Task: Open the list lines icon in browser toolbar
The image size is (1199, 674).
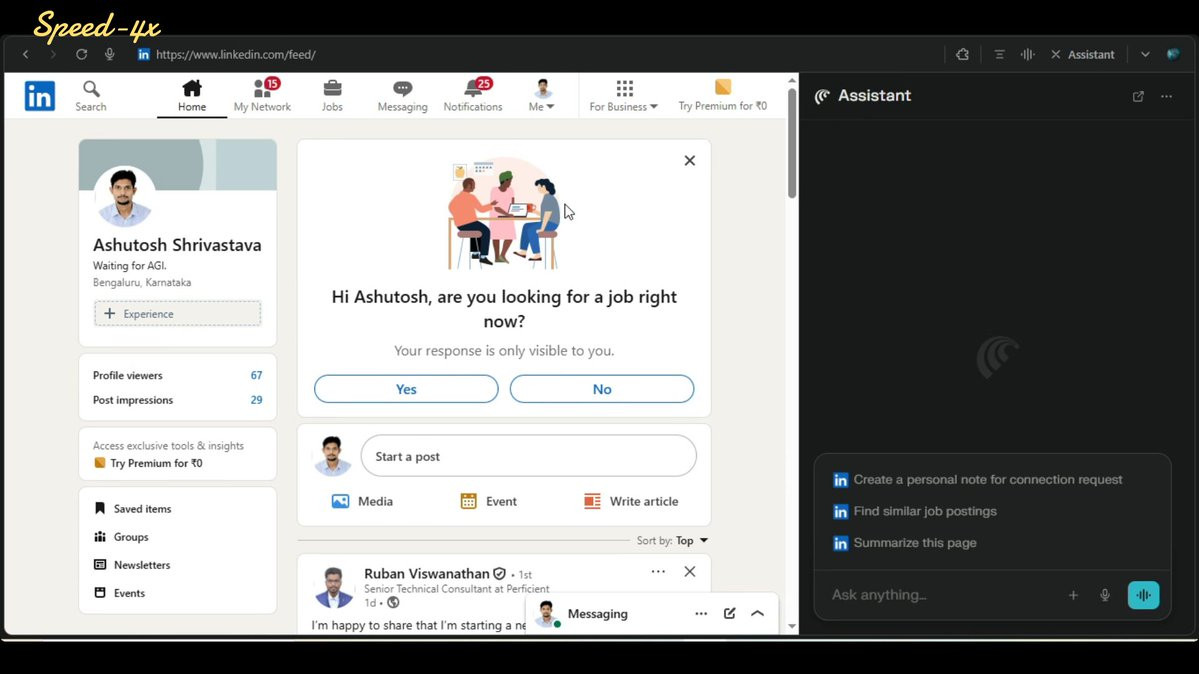Action: coord(999,54)
